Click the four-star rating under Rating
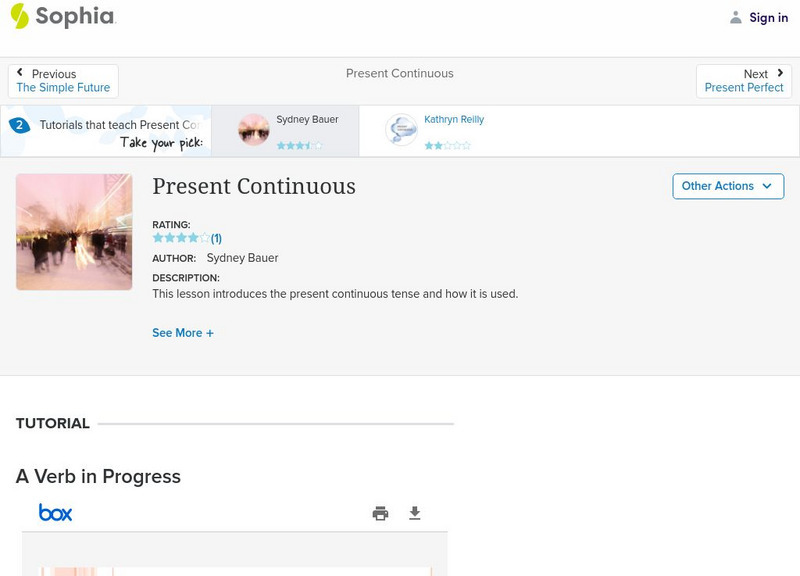 point(181,238)
